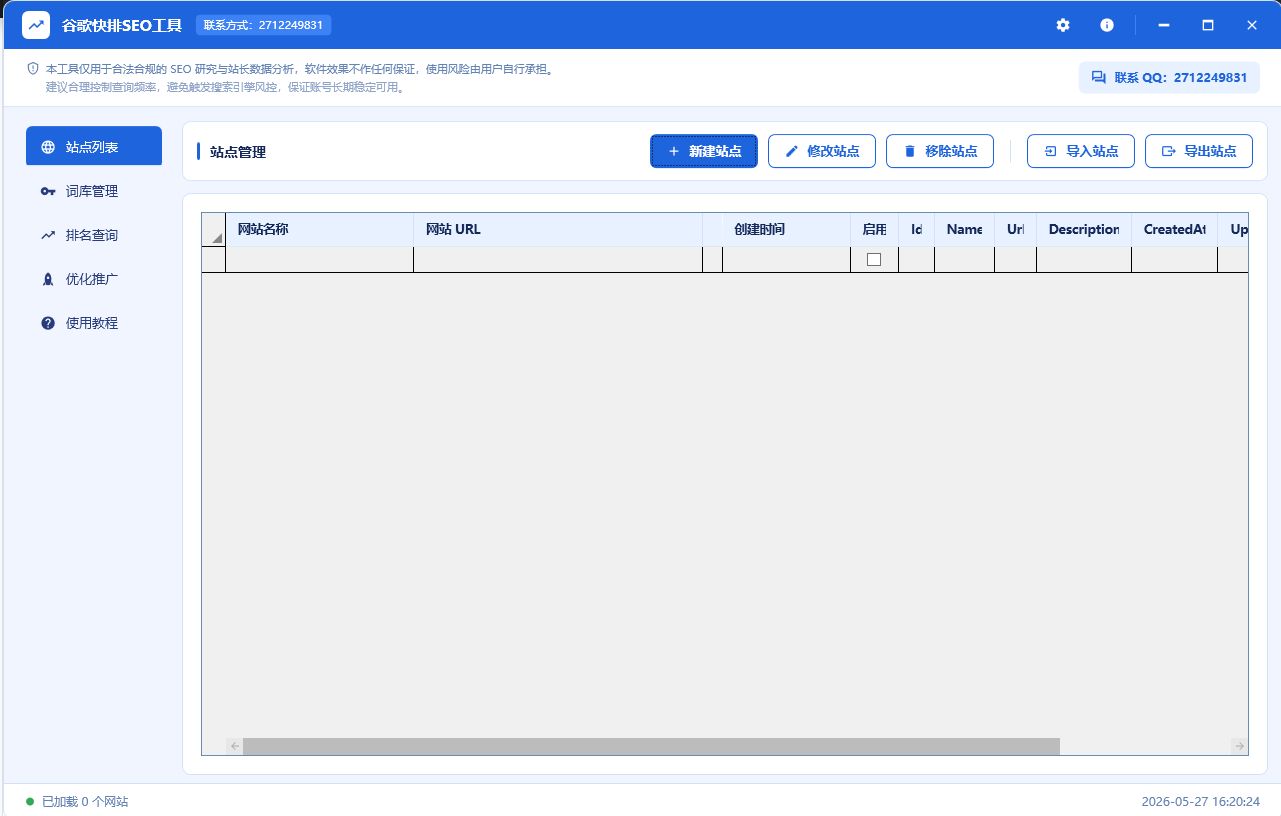Click the Id column header
The width and height of the screenshot is (1281, 816).
click(916, 230)
